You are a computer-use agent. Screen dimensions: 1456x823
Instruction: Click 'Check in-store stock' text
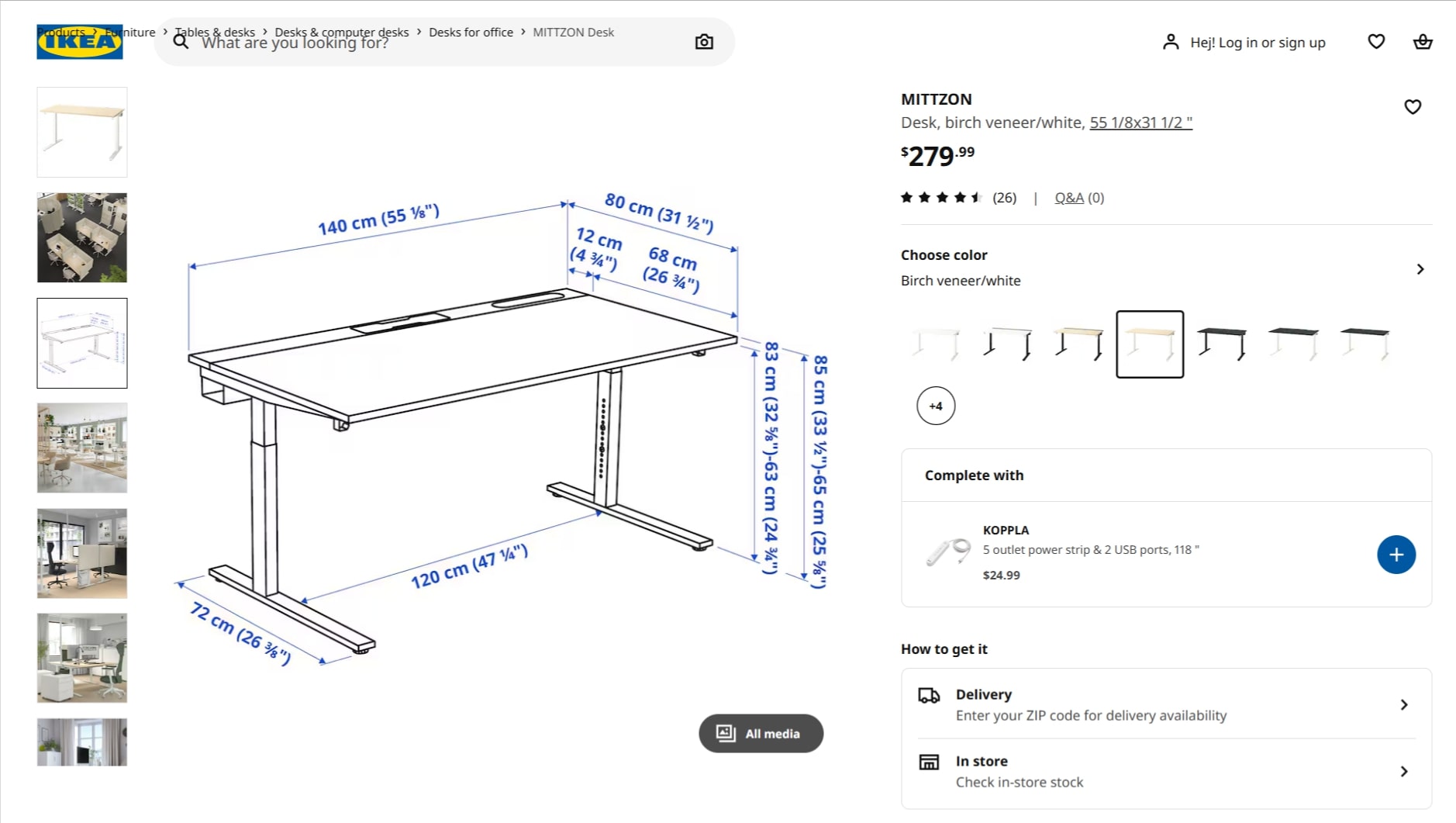pos(1020,782)
